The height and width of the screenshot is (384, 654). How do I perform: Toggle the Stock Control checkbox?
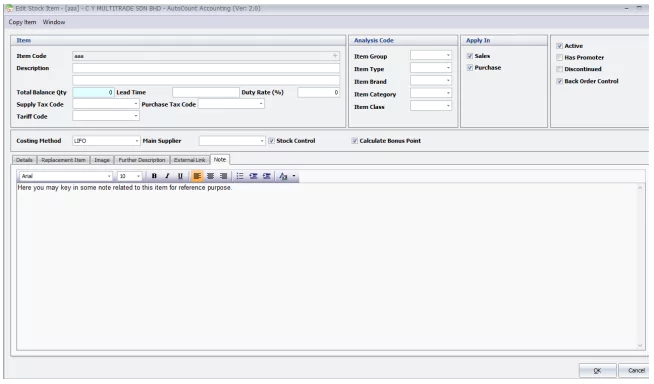pos(272,141)
